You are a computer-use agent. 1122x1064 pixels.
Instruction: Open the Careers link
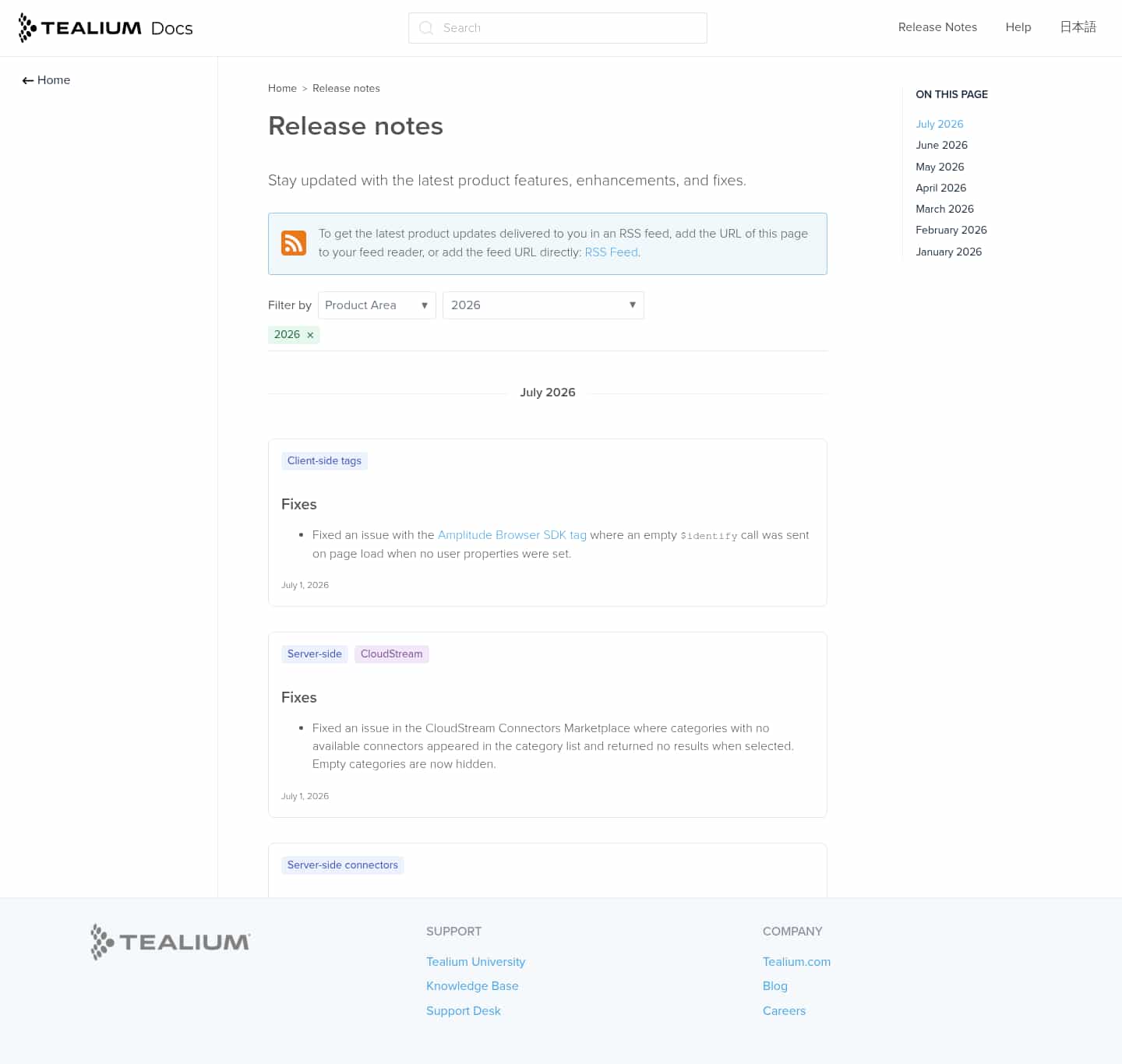pos(784,1011)
